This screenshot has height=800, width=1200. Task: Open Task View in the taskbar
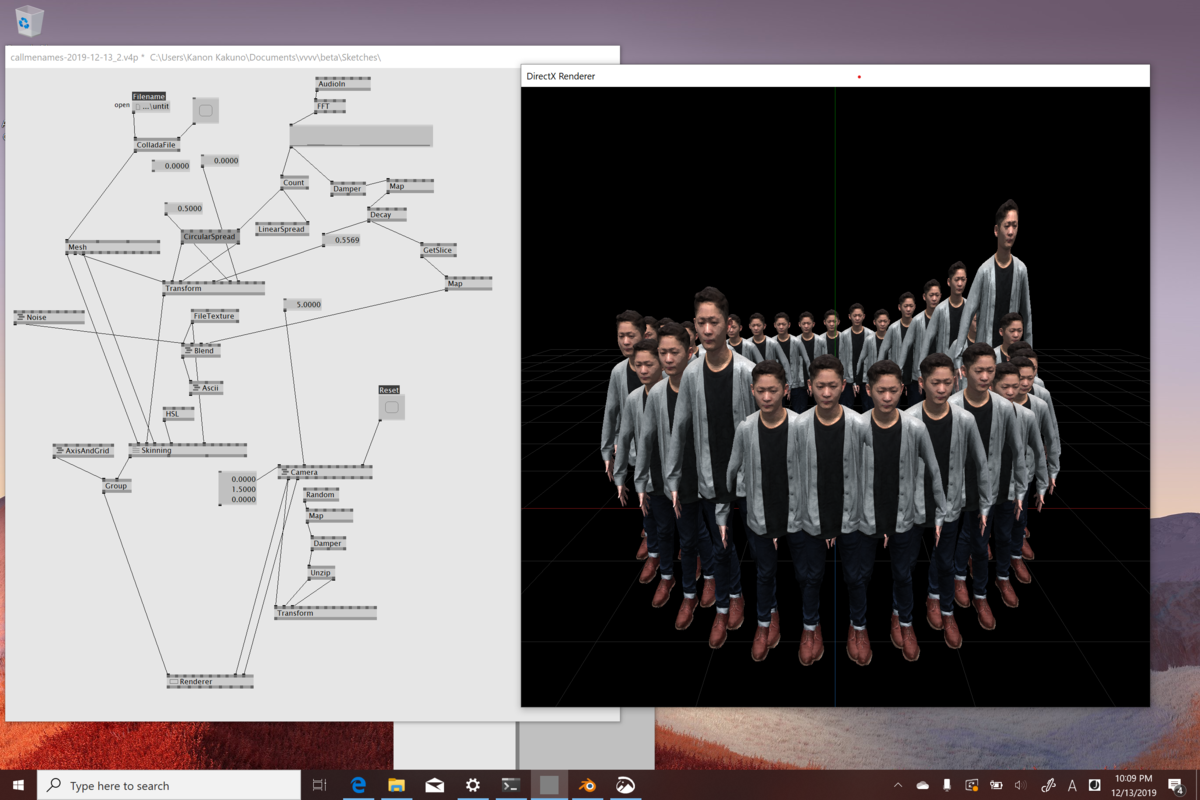pyautogui.click(x=320, y=785)
